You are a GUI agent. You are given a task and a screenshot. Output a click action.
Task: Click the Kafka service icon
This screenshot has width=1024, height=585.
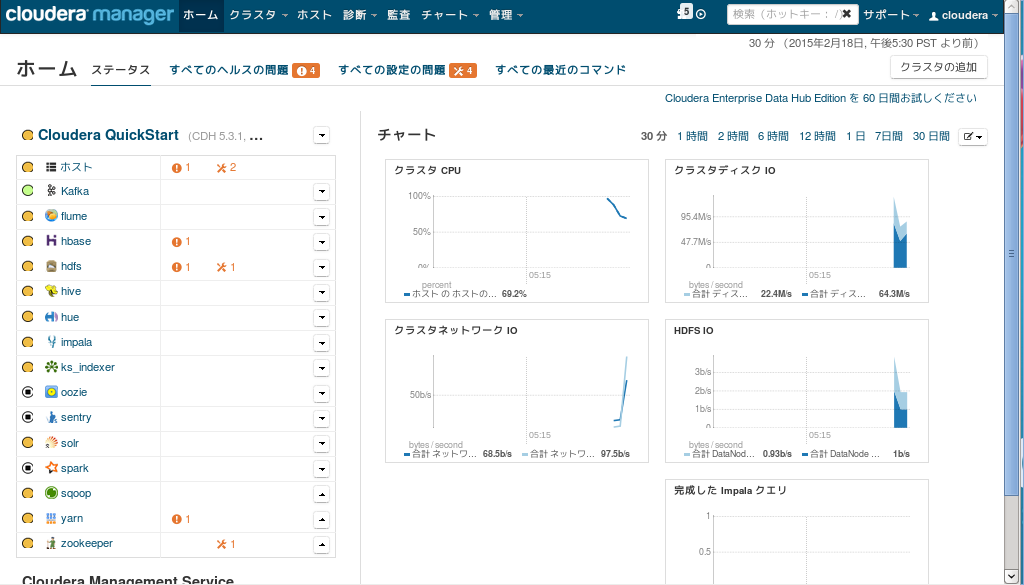click(x=52, y=191)
